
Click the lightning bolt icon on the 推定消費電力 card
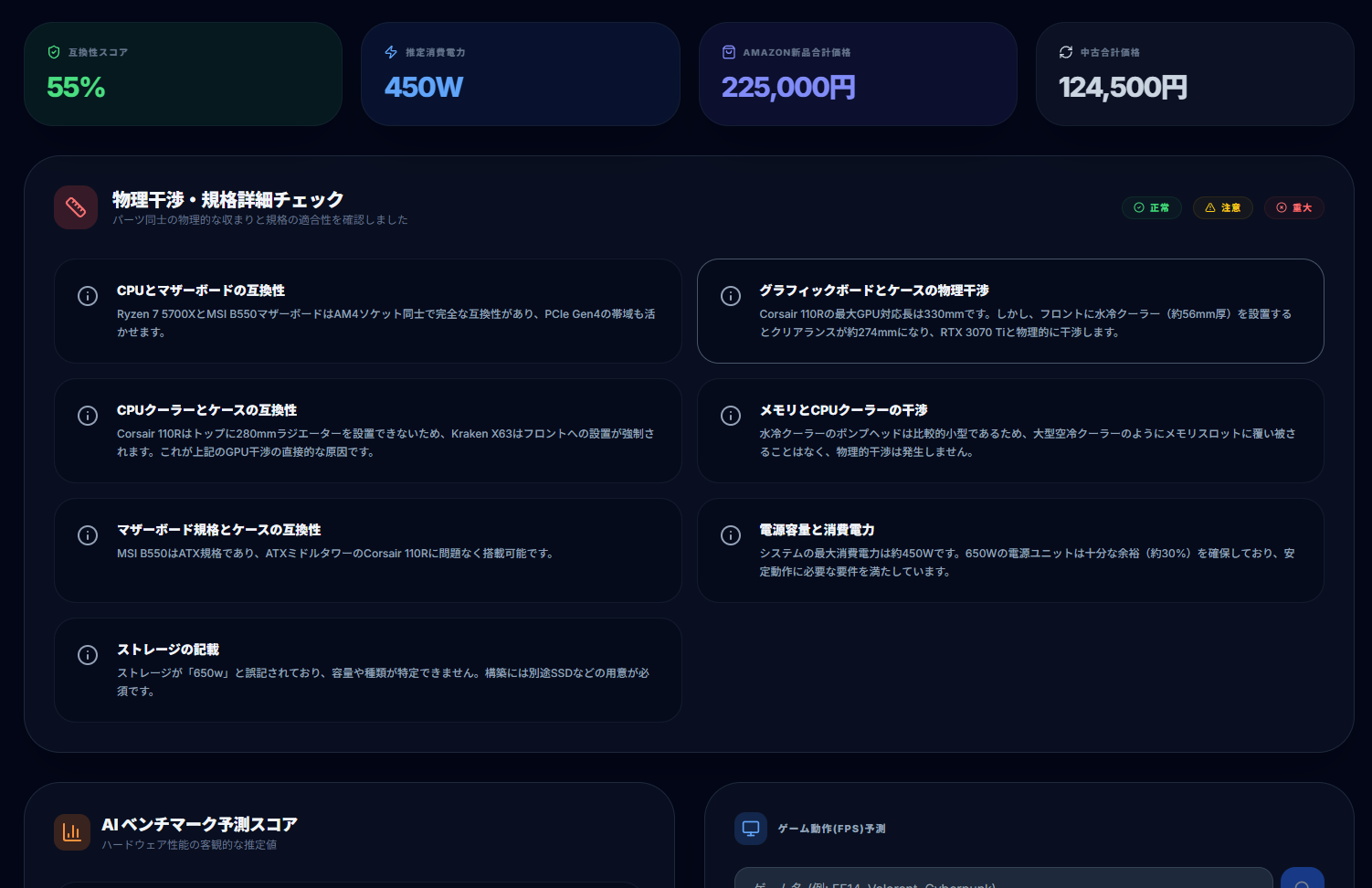(x=390, y=52)
